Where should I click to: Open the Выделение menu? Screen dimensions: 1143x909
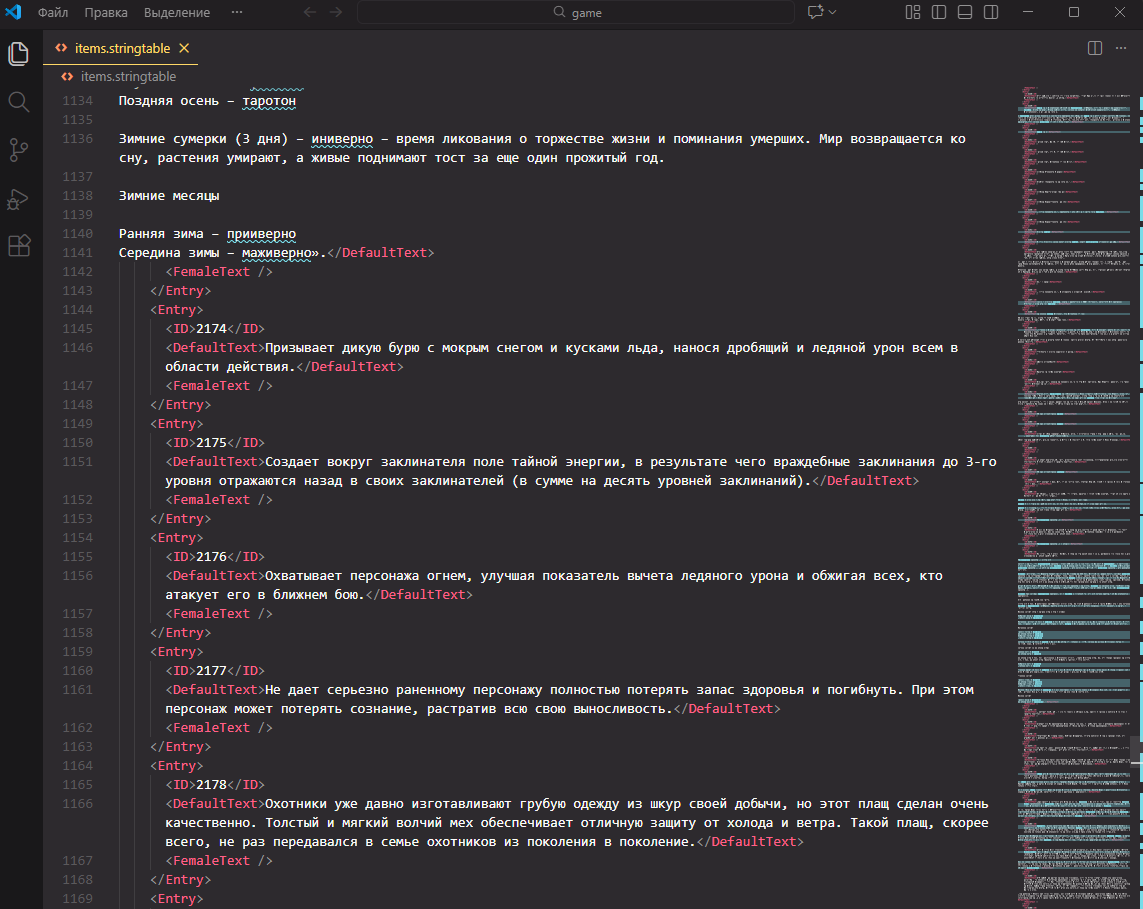coord(176,12)
